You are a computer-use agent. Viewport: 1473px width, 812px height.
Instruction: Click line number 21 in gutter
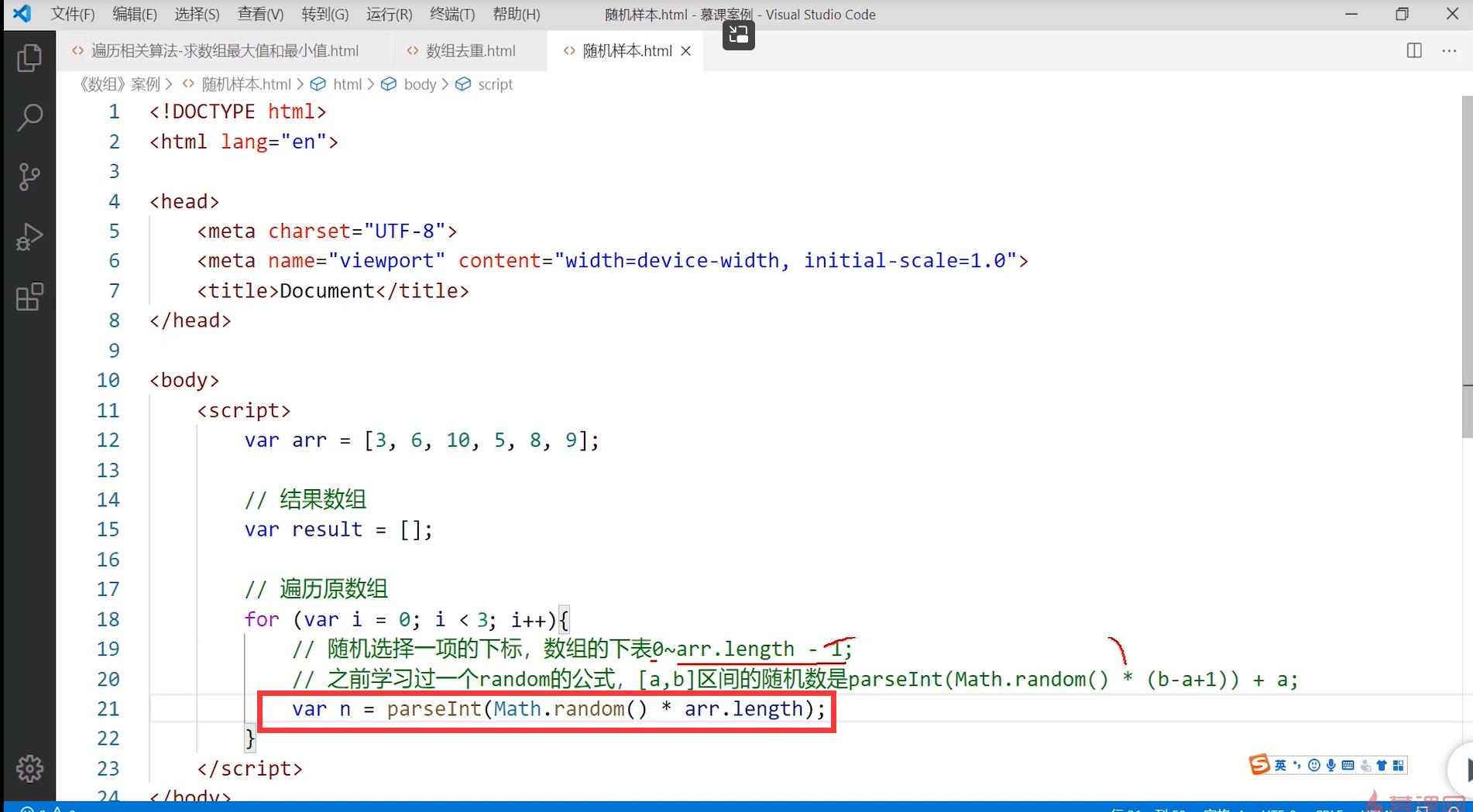tap(108, 708)
